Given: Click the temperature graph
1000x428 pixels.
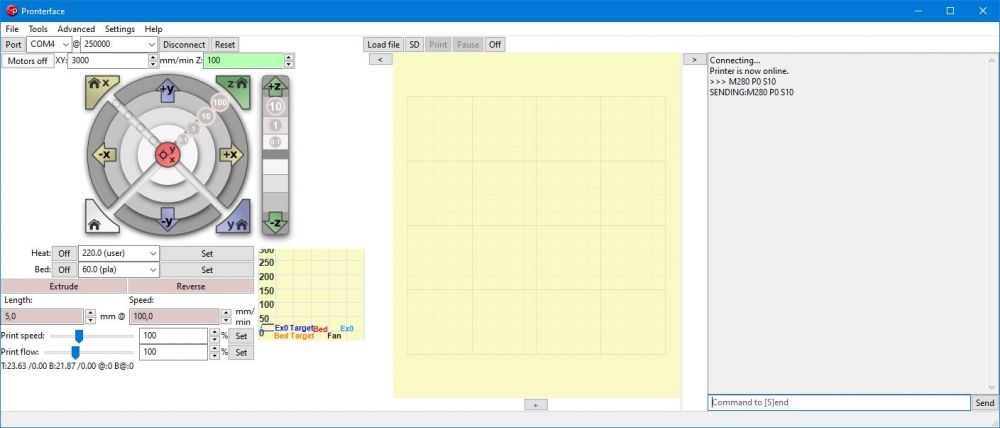Looking at the screenshot, I should (x=311, y=294).
